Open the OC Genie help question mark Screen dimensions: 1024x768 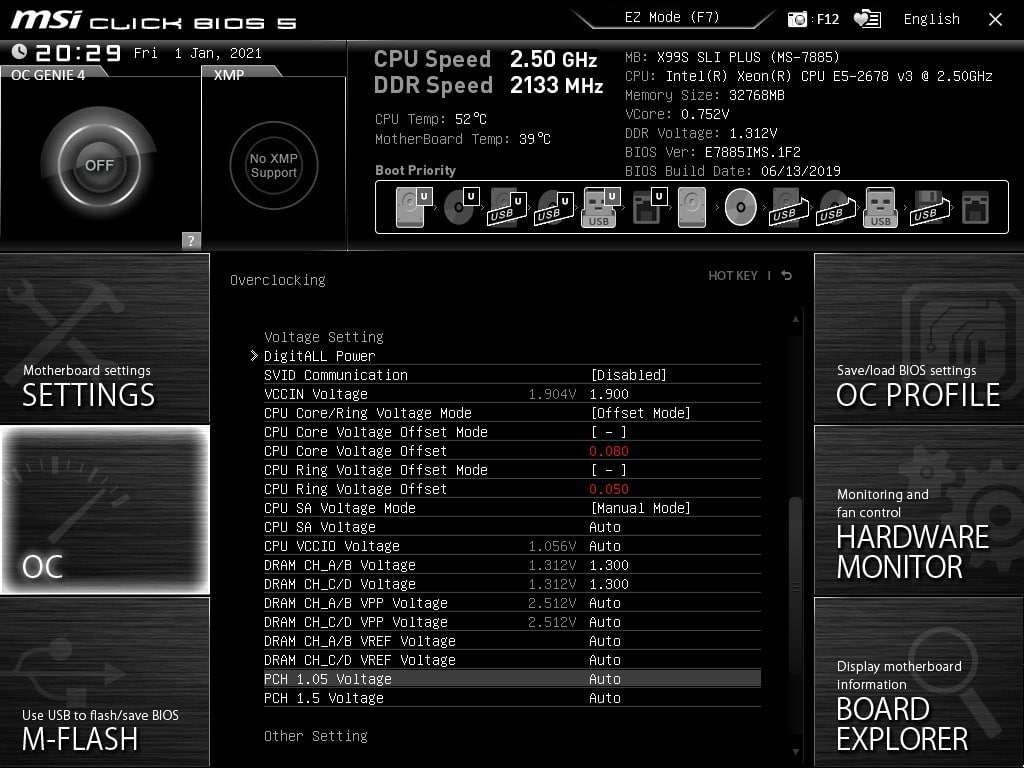[191, 240]
